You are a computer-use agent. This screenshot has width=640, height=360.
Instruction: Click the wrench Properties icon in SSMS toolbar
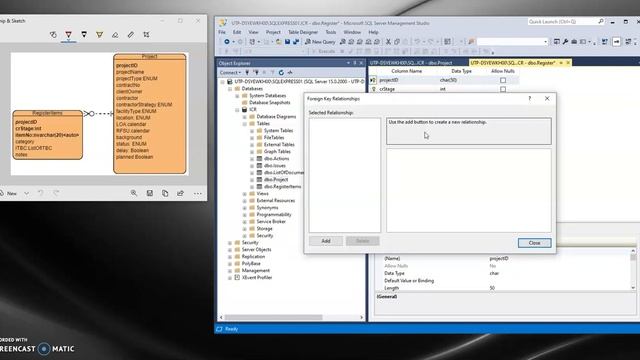click(x=565, y=42)
